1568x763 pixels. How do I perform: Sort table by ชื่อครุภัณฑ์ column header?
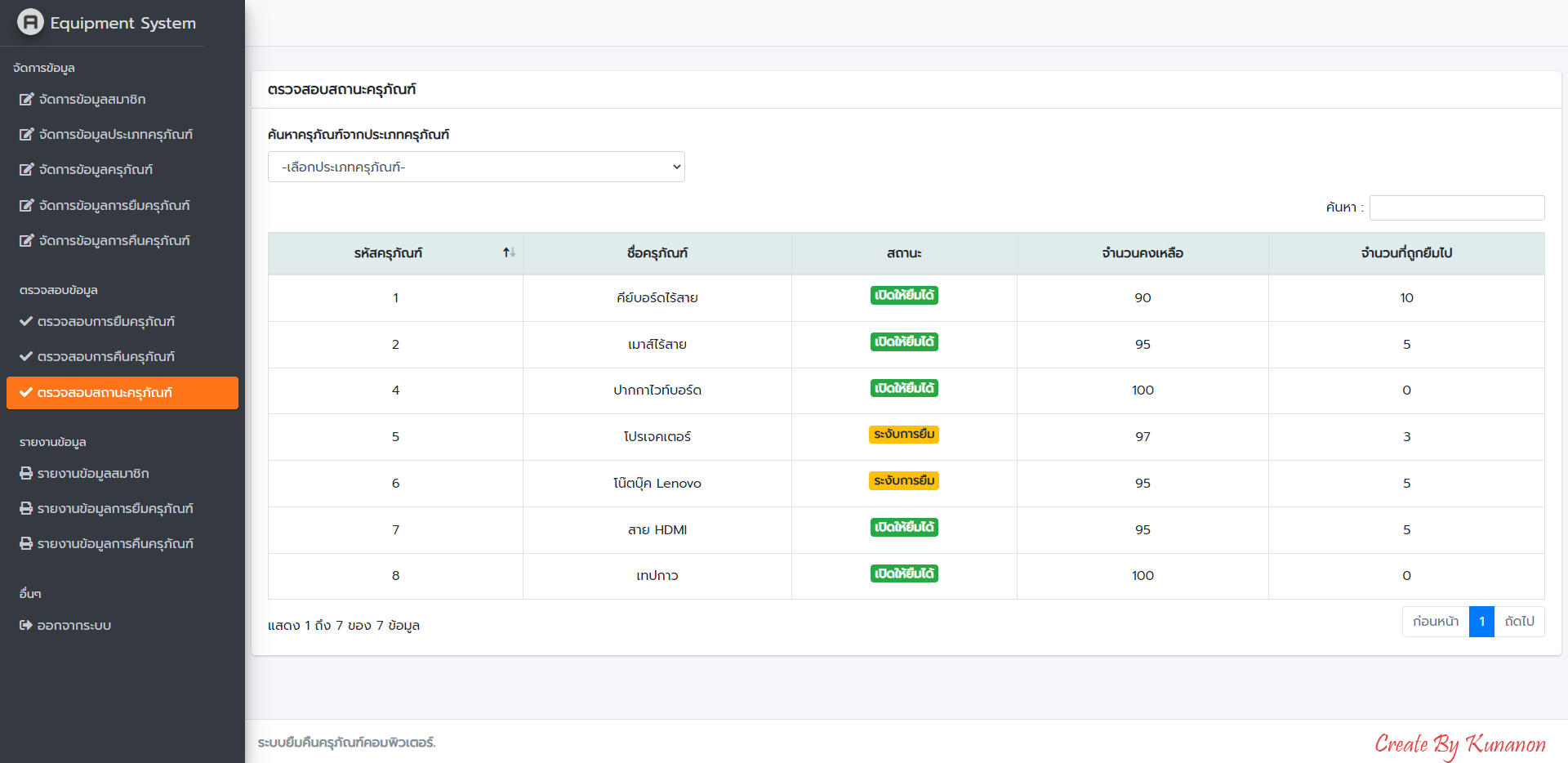pos(657,253)
